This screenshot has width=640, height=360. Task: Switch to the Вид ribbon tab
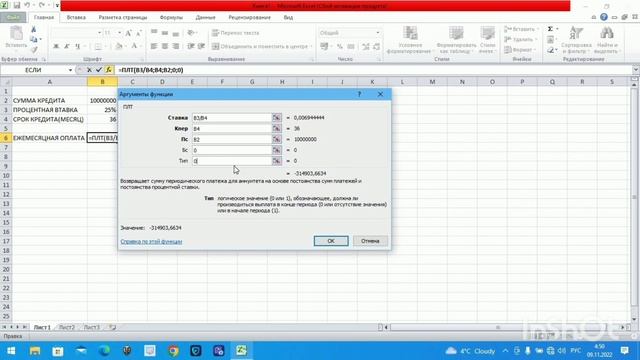(288, 18)
